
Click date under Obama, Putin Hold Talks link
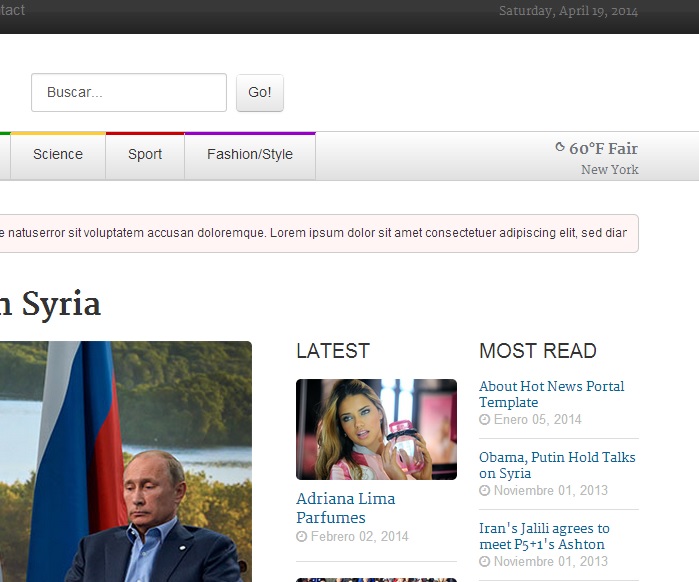[551, 491]
